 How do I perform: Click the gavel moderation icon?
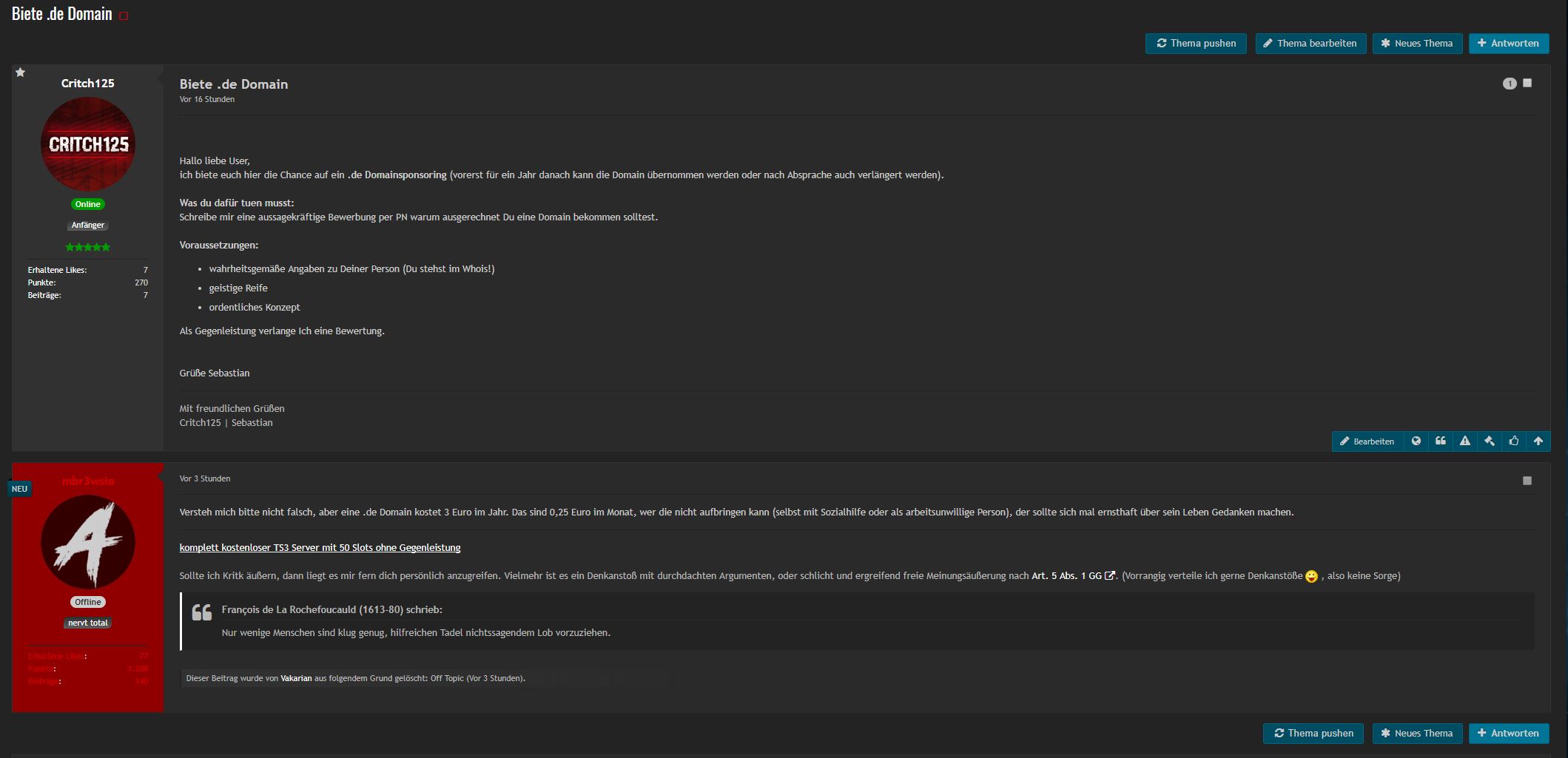[1489, 441]
